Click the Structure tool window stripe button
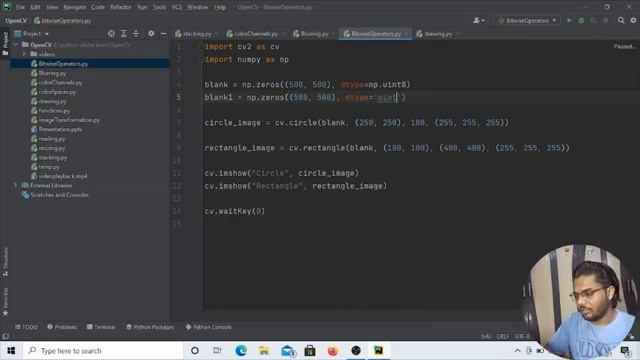This screenshot has height=360, width=640. (x=5, y=261)
